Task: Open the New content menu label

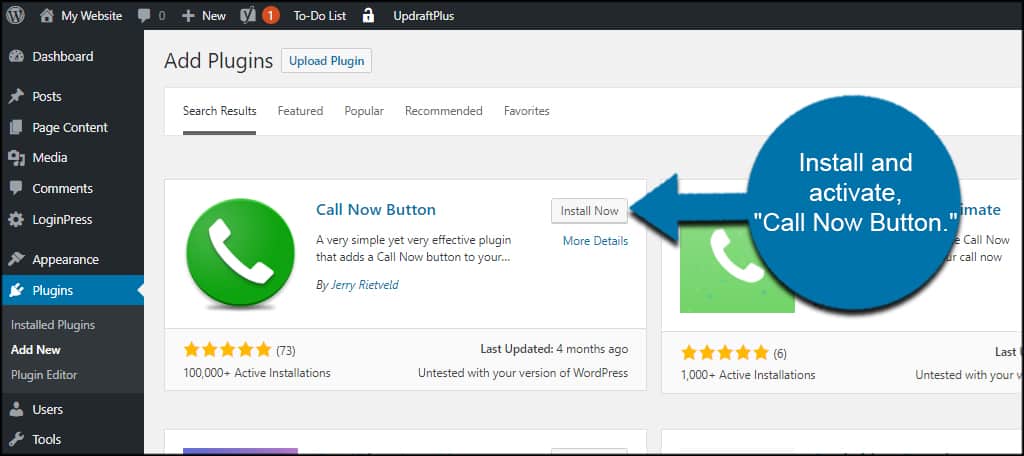Action: point(214,16)
